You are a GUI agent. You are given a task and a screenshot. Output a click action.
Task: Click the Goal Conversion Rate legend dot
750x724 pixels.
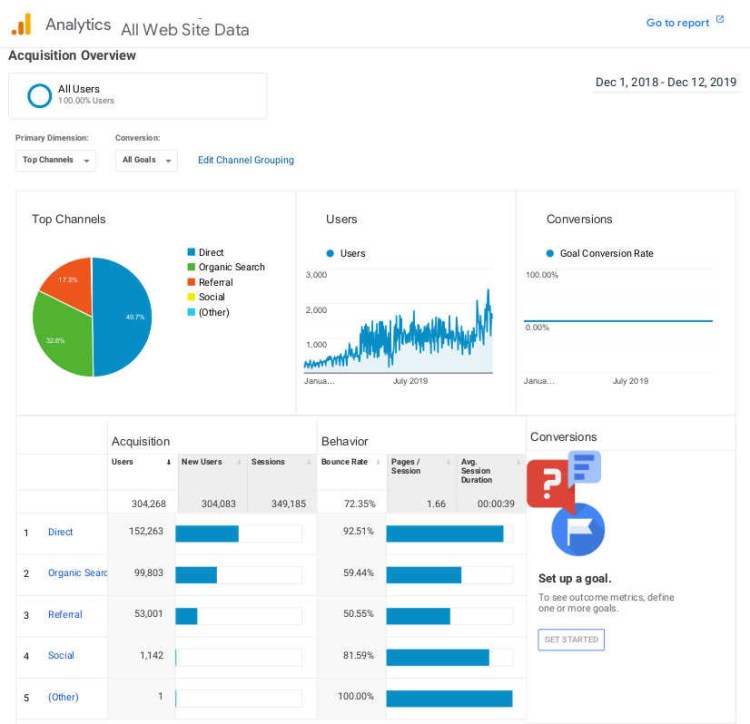point(549,254)
